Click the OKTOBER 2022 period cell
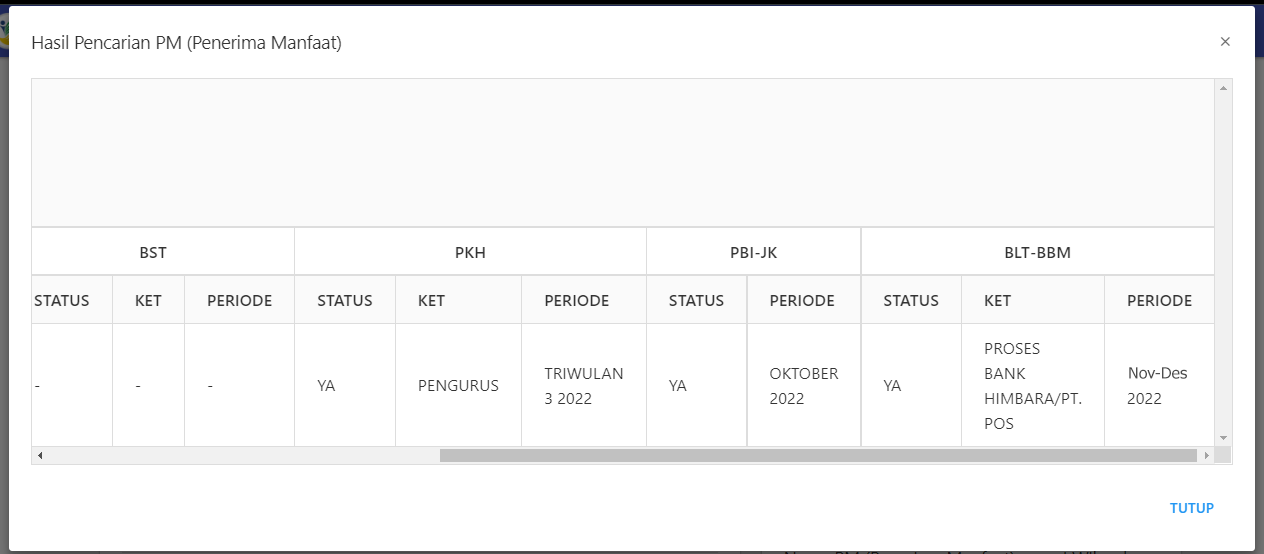 tap(804, 385)
